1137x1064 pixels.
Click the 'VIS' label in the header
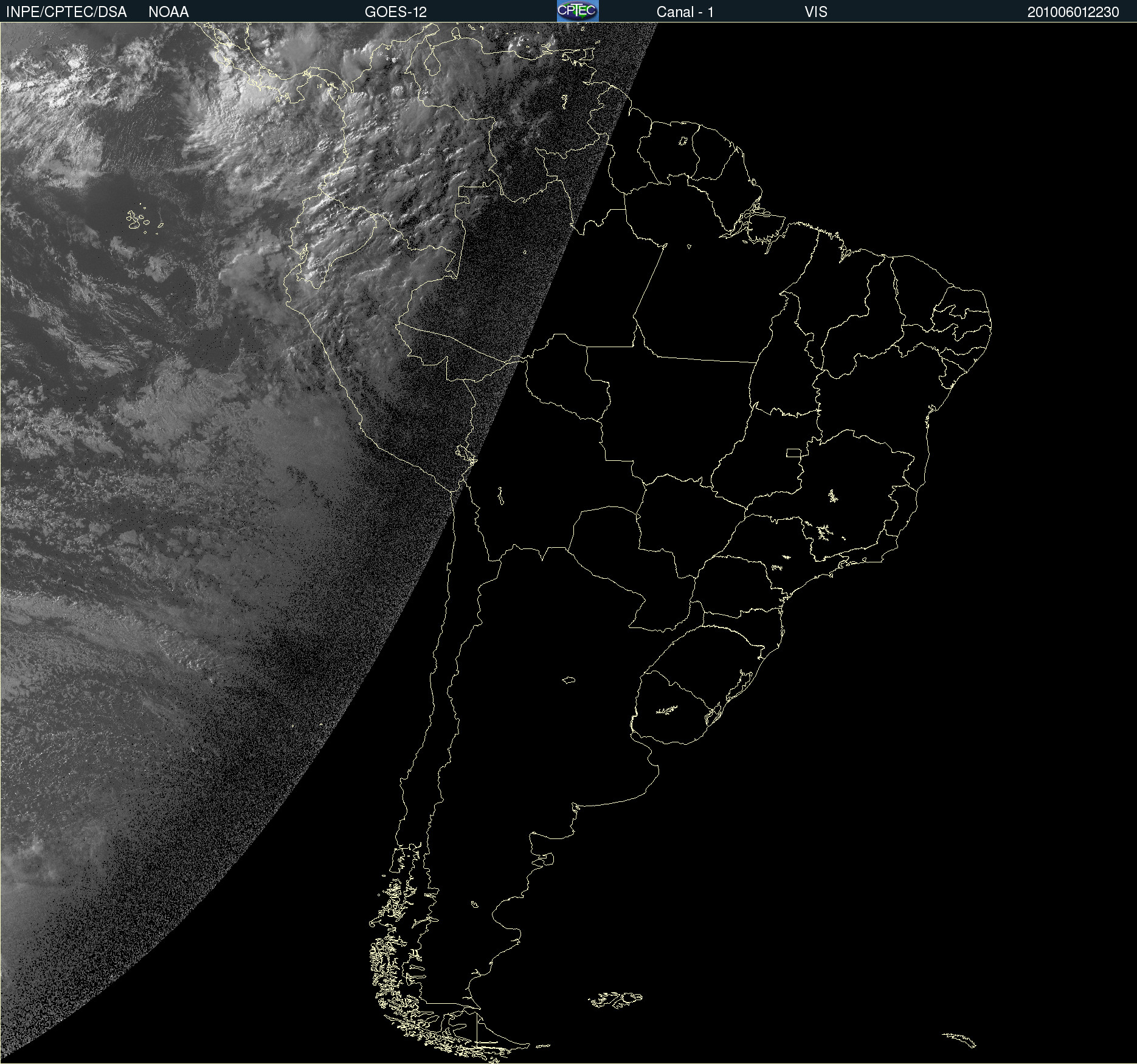[816, 12]
